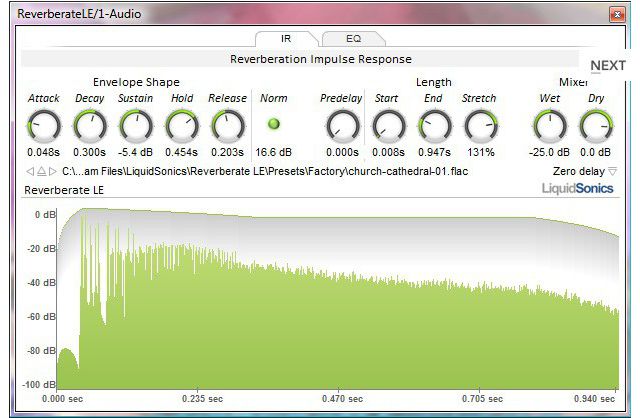Click the 0.947s End value
The image size is (640, 418).
point(434,152)
